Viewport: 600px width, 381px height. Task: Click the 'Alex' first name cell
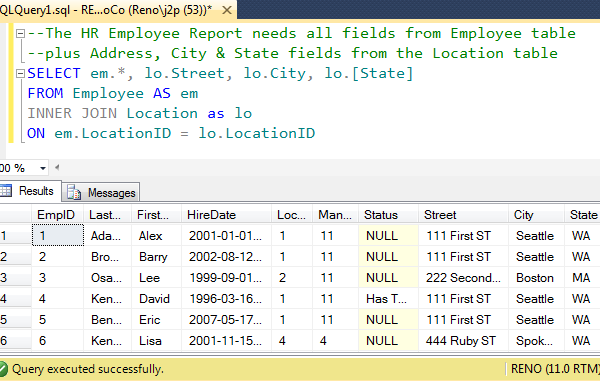[157, 236]
